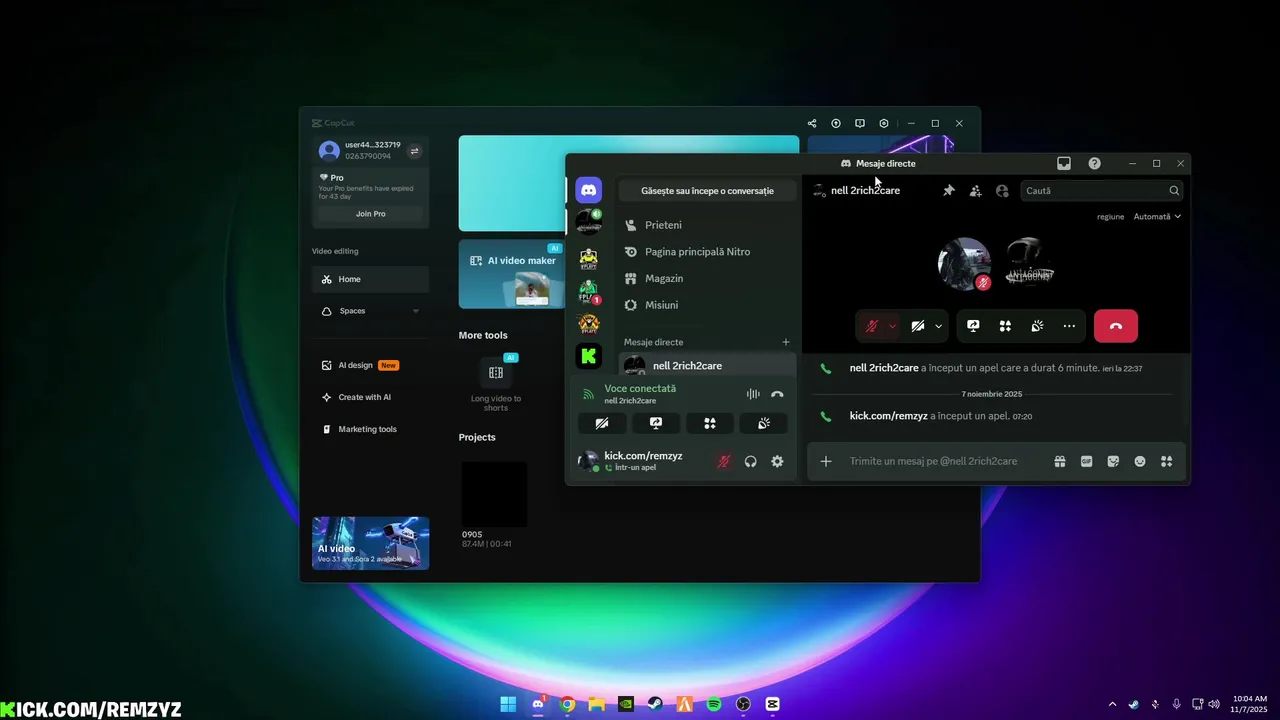Open Discord inbox icon in title bar
The height and width of the screenshot is (720, 1280).
pyautogui.click(x=1064, y=163)
